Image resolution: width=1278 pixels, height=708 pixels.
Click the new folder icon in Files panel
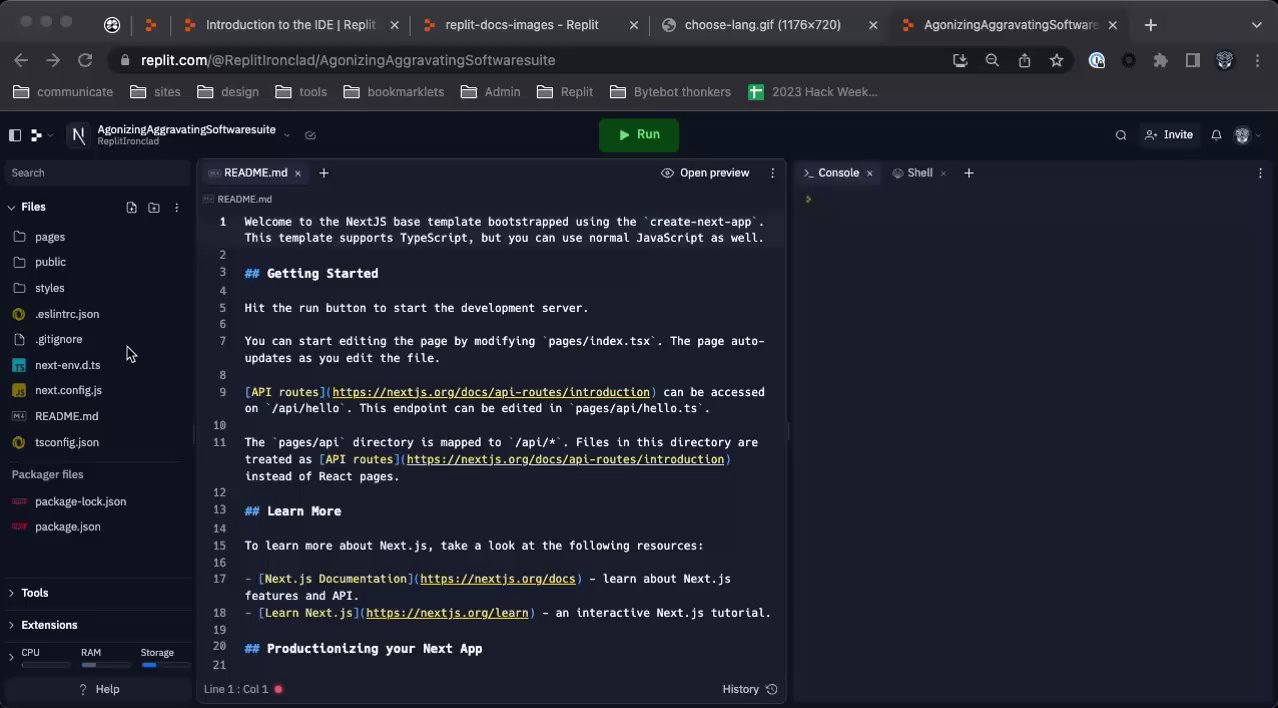pyautogui.click(x=154, y=208)
